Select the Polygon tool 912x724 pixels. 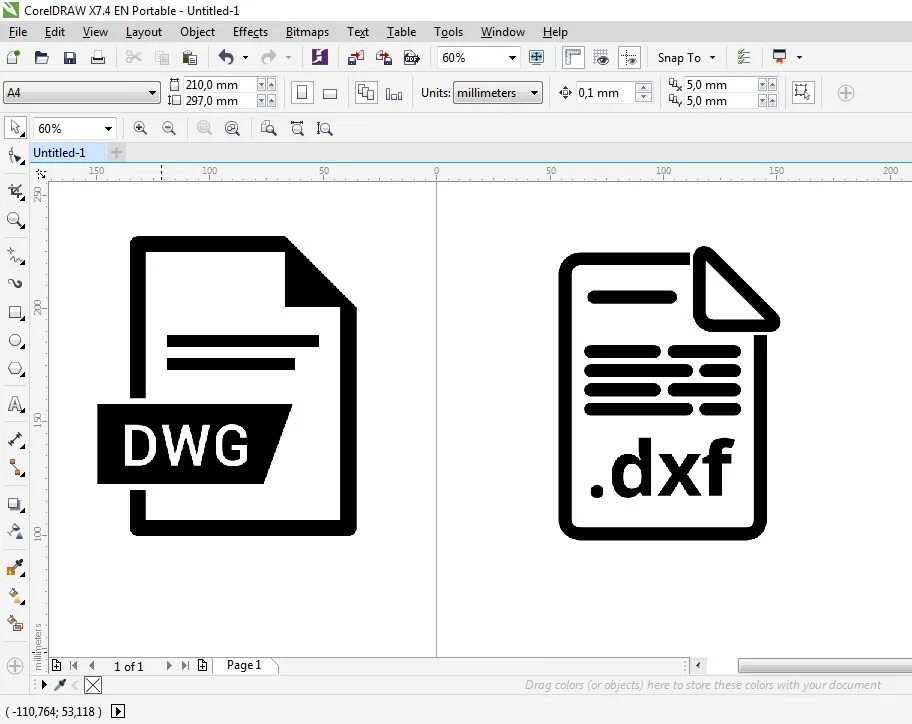click(15, 369)
